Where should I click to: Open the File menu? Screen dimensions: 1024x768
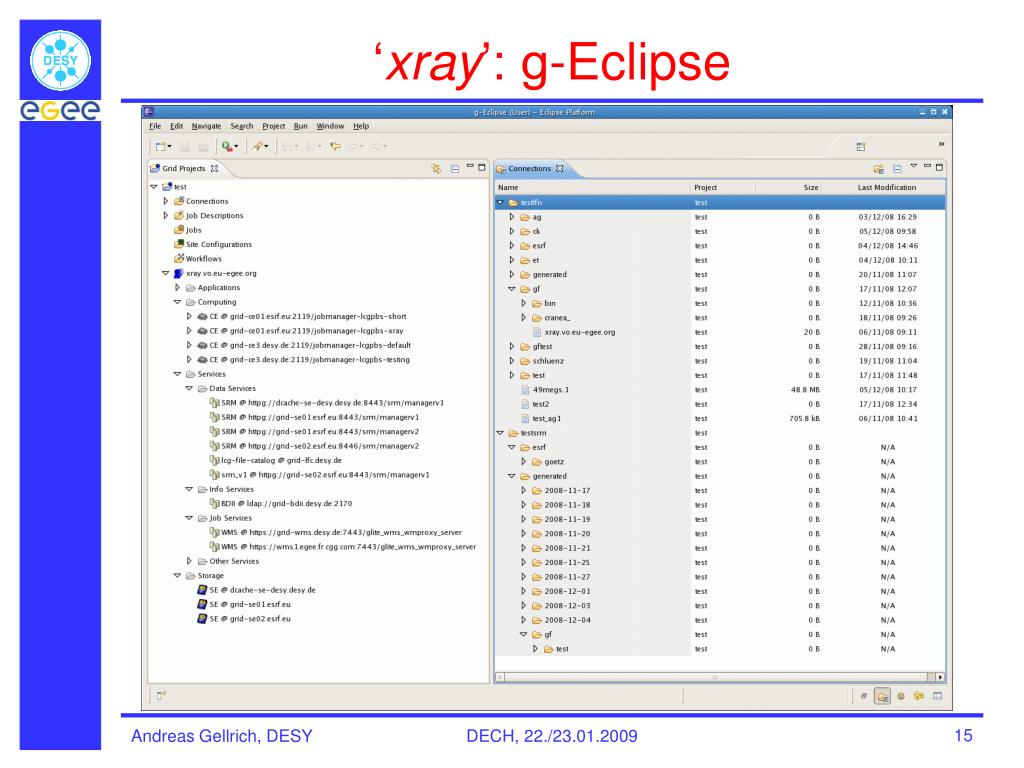155,126
